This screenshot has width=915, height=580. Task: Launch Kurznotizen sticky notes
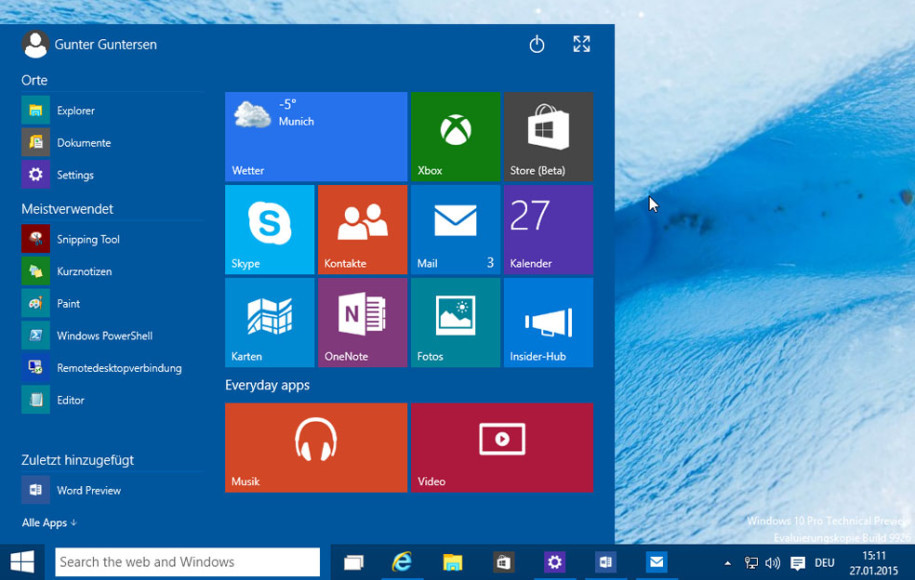pos(113,271)
